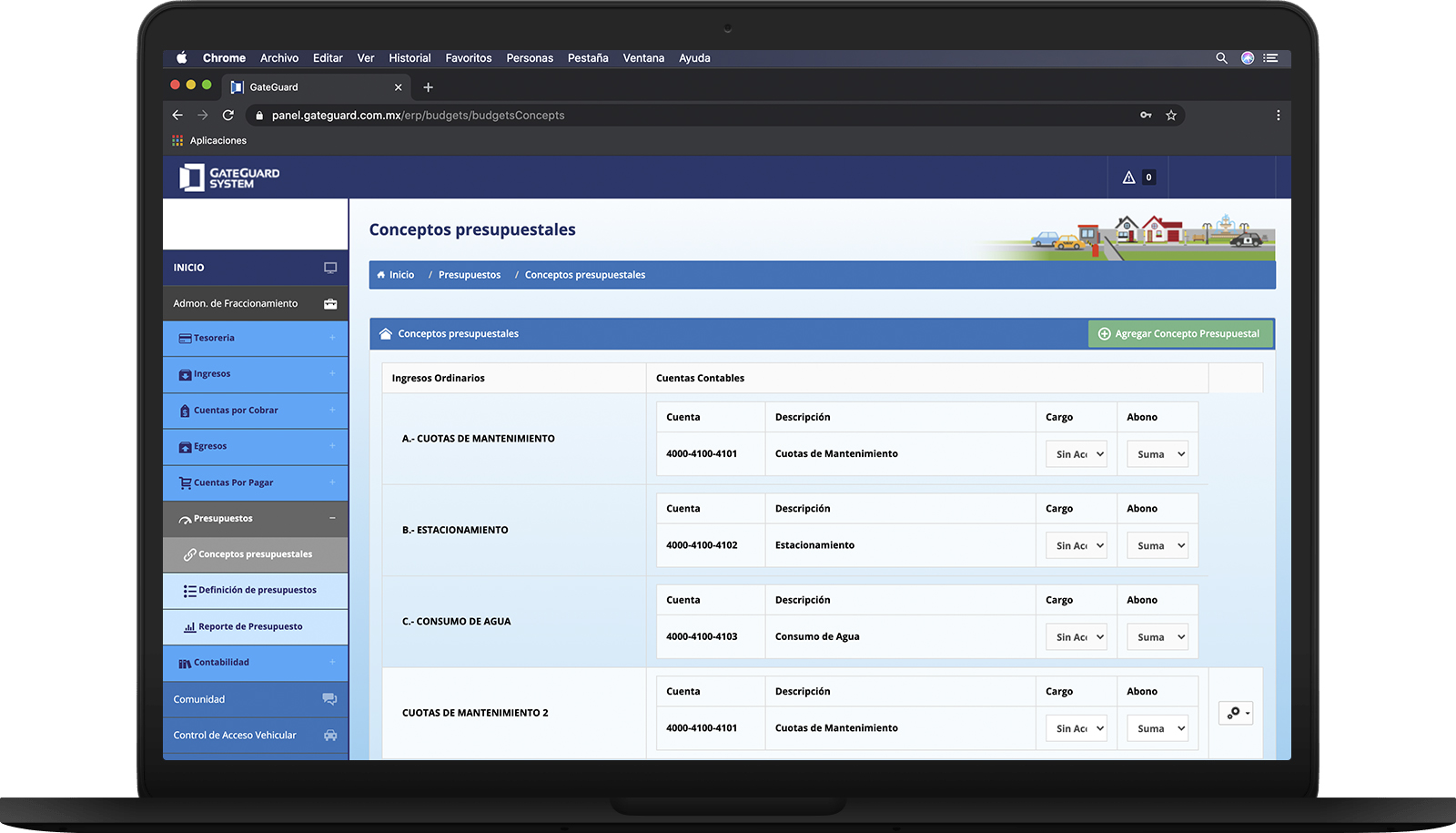Open the Pestaña menu
The image size is (1456, 833).
click(x=588, y=58)
